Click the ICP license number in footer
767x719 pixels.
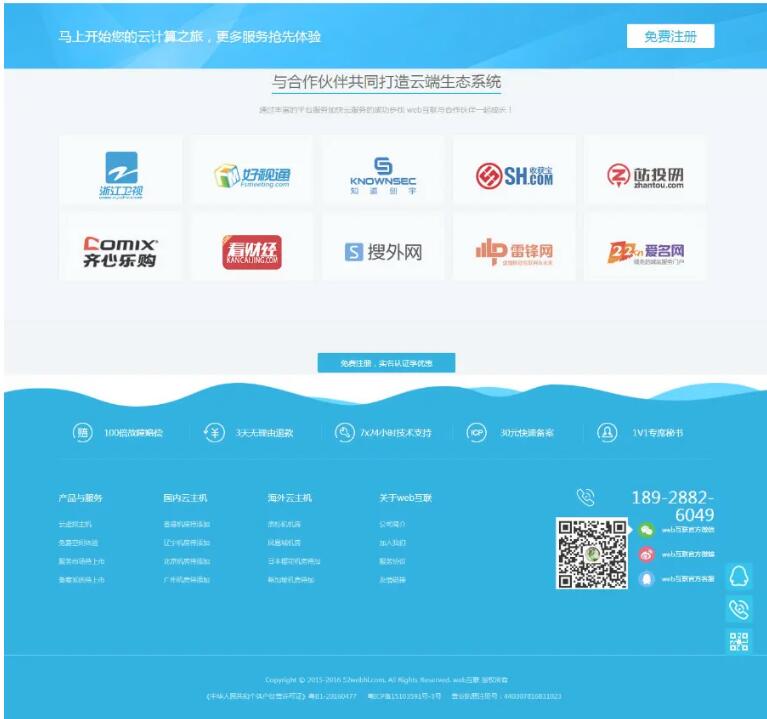[405, 696]
